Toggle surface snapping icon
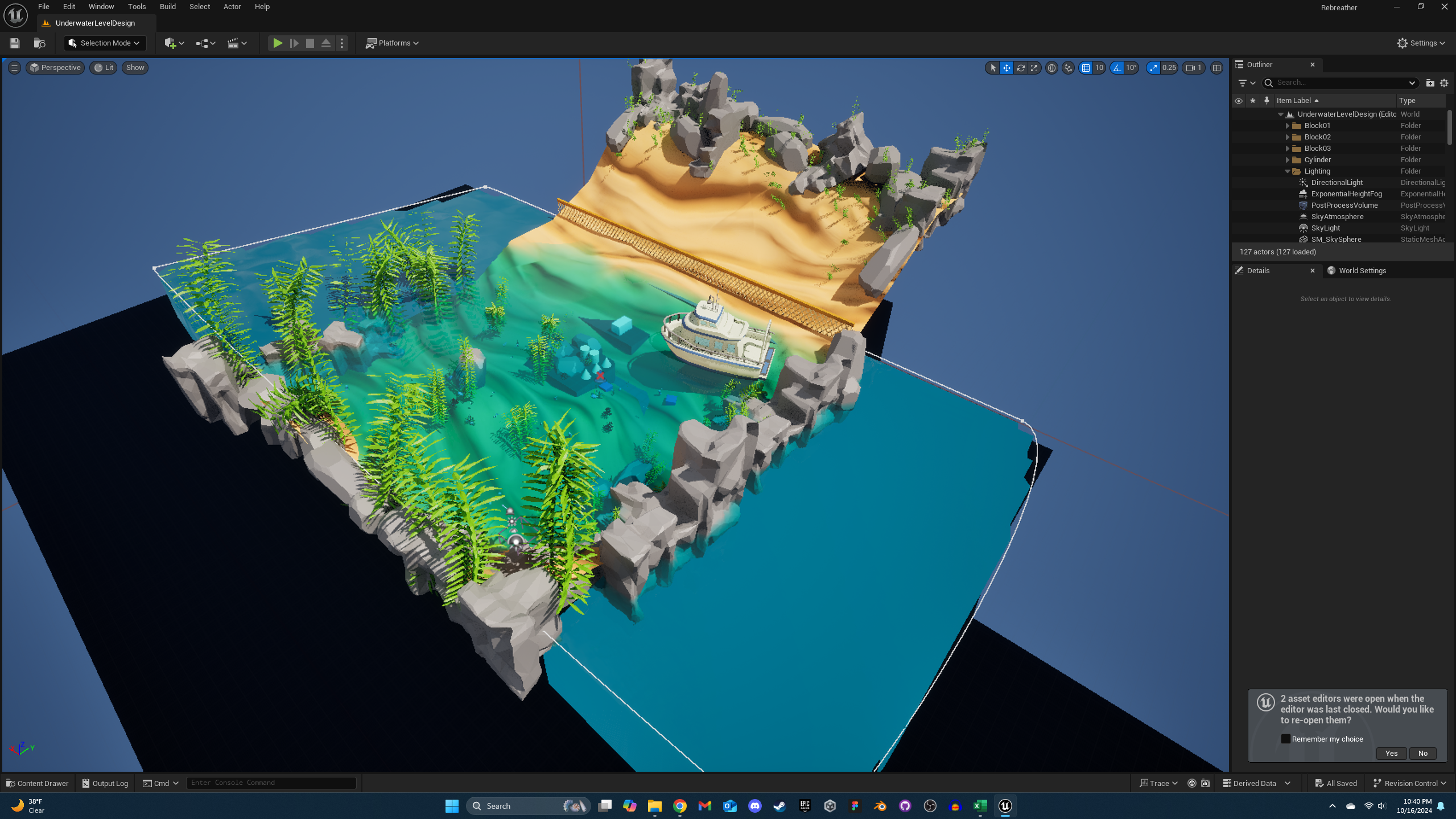1456x819 pixels. point(1068,68)
